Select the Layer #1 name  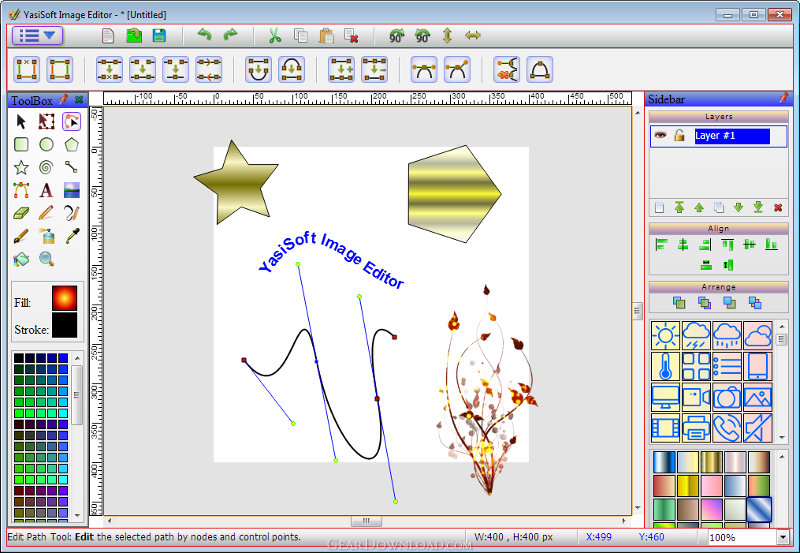tap(732, 136)
